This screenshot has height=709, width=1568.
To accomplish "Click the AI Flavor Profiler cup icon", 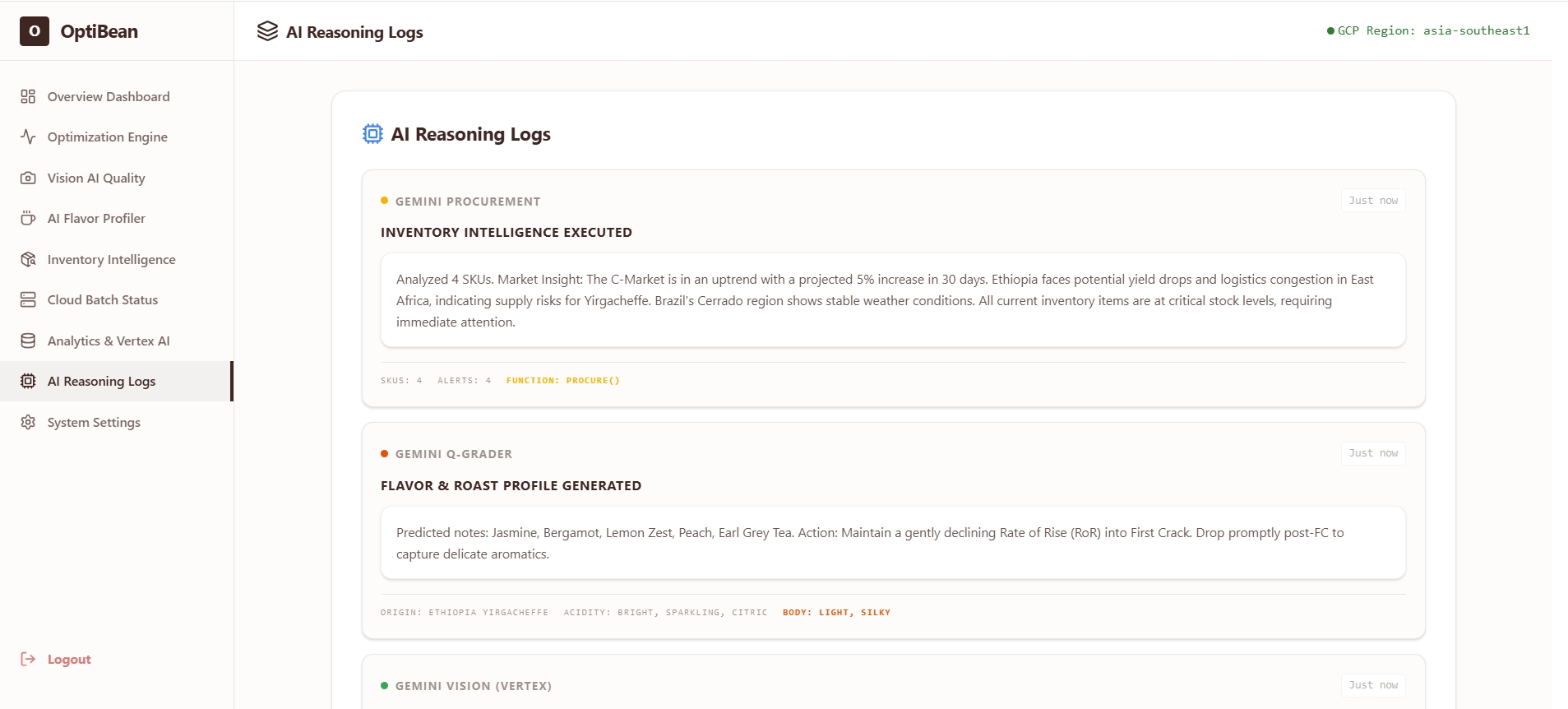I will [28, 218].
